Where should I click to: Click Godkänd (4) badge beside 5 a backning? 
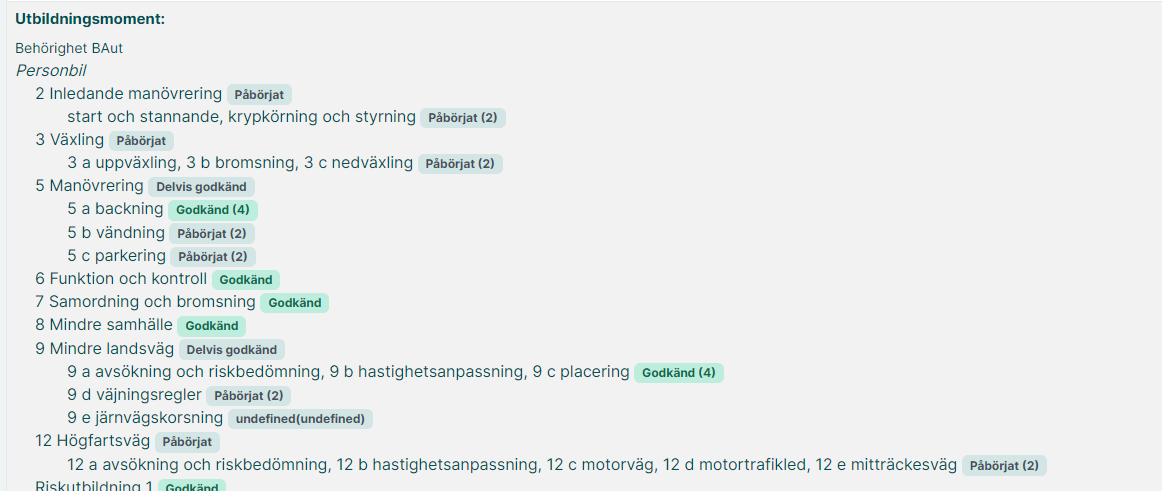pyautogui.click(x=213, y=210)
